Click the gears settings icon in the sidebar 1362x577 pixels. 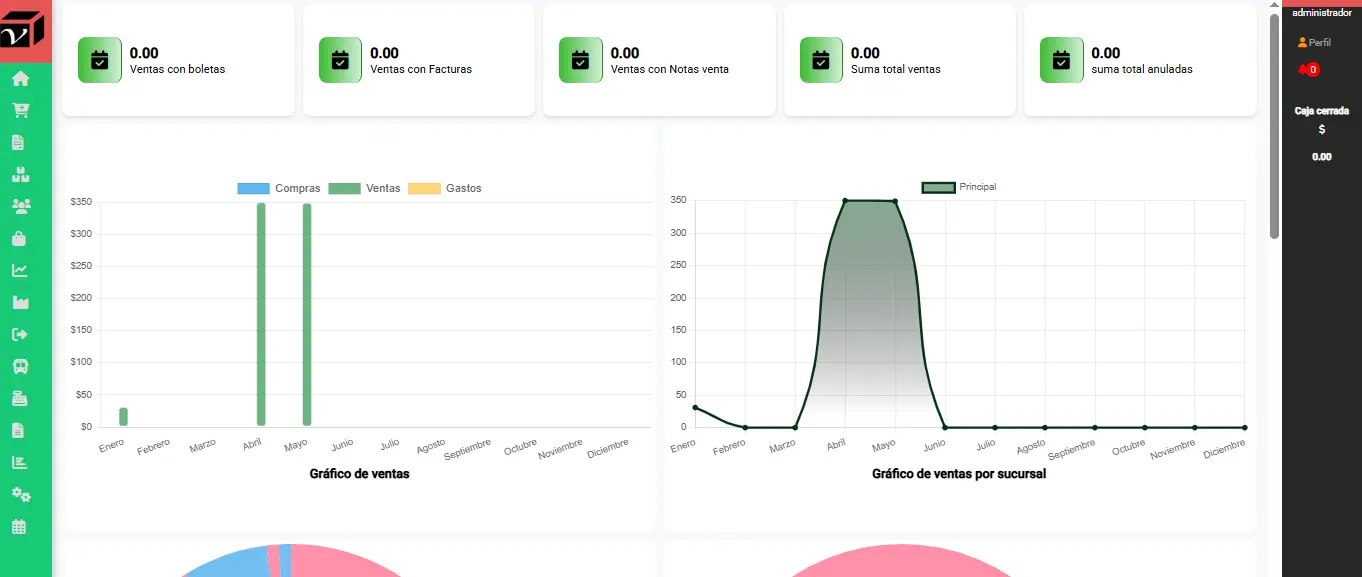(20, 495)
